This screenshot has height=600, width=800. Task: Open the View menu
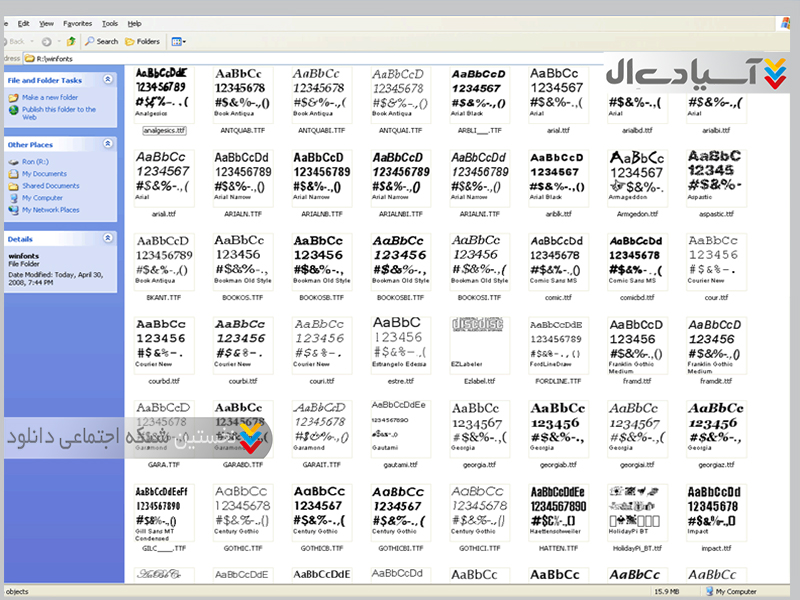click(x=46, y=23)
